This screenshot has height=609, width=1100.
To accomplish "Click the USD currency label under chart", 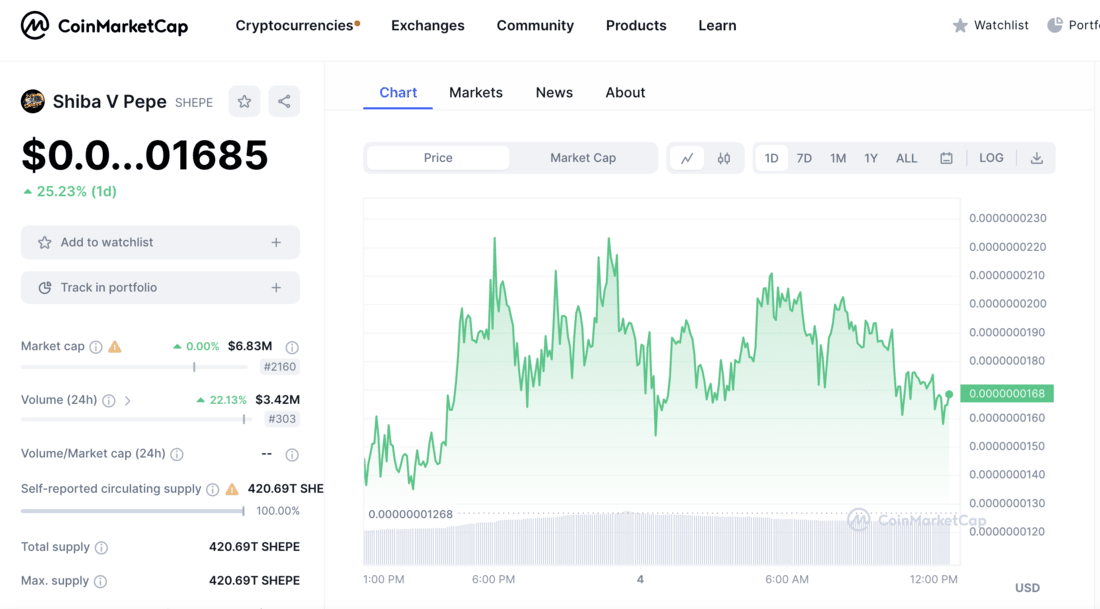I will tap(1028, 588).
